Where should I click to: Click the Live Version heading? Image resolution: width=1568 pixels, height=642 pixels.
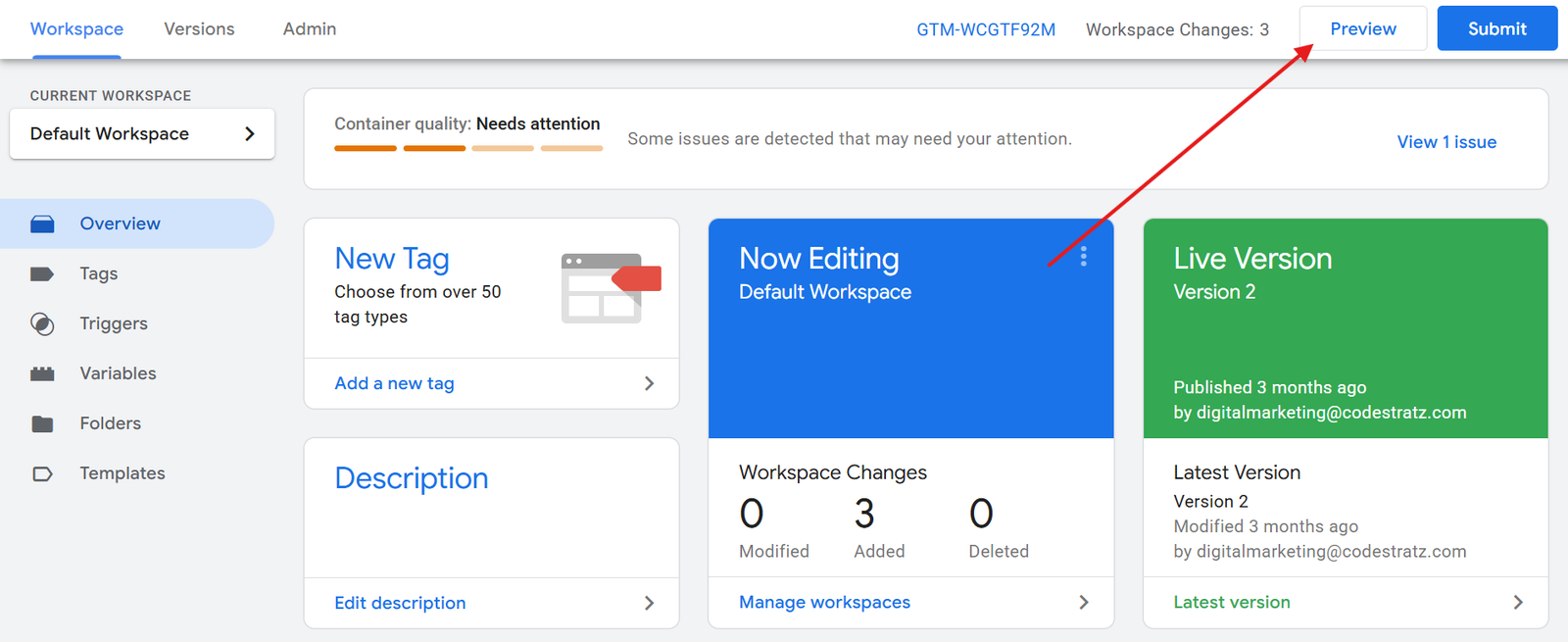tap(1252, 259)
